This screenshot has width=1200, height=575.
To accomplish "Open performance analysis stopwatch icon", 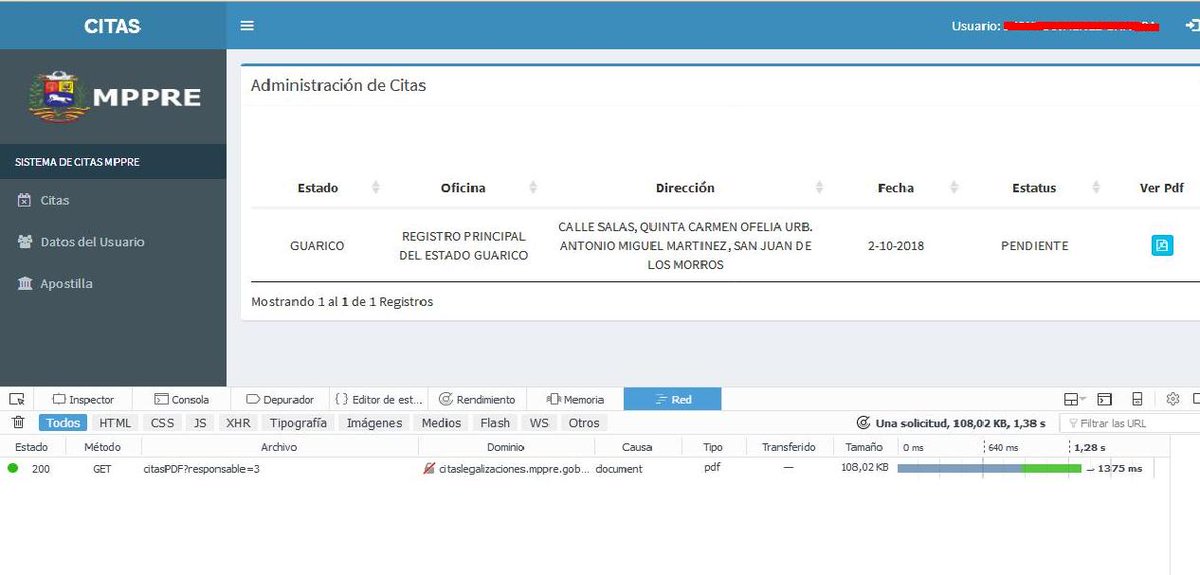I will 864,423.
